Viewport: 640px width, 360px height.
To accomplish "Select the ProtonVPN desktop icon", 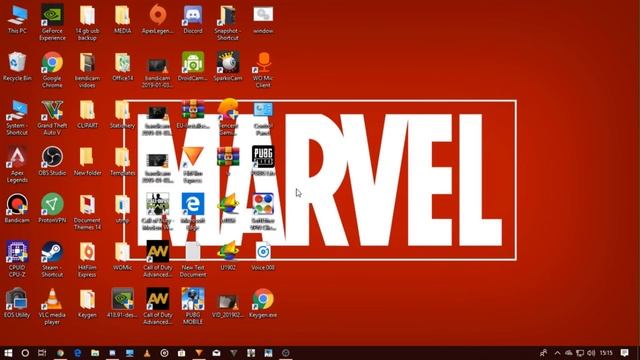I will pyautogui.click(x=52, y=209).
